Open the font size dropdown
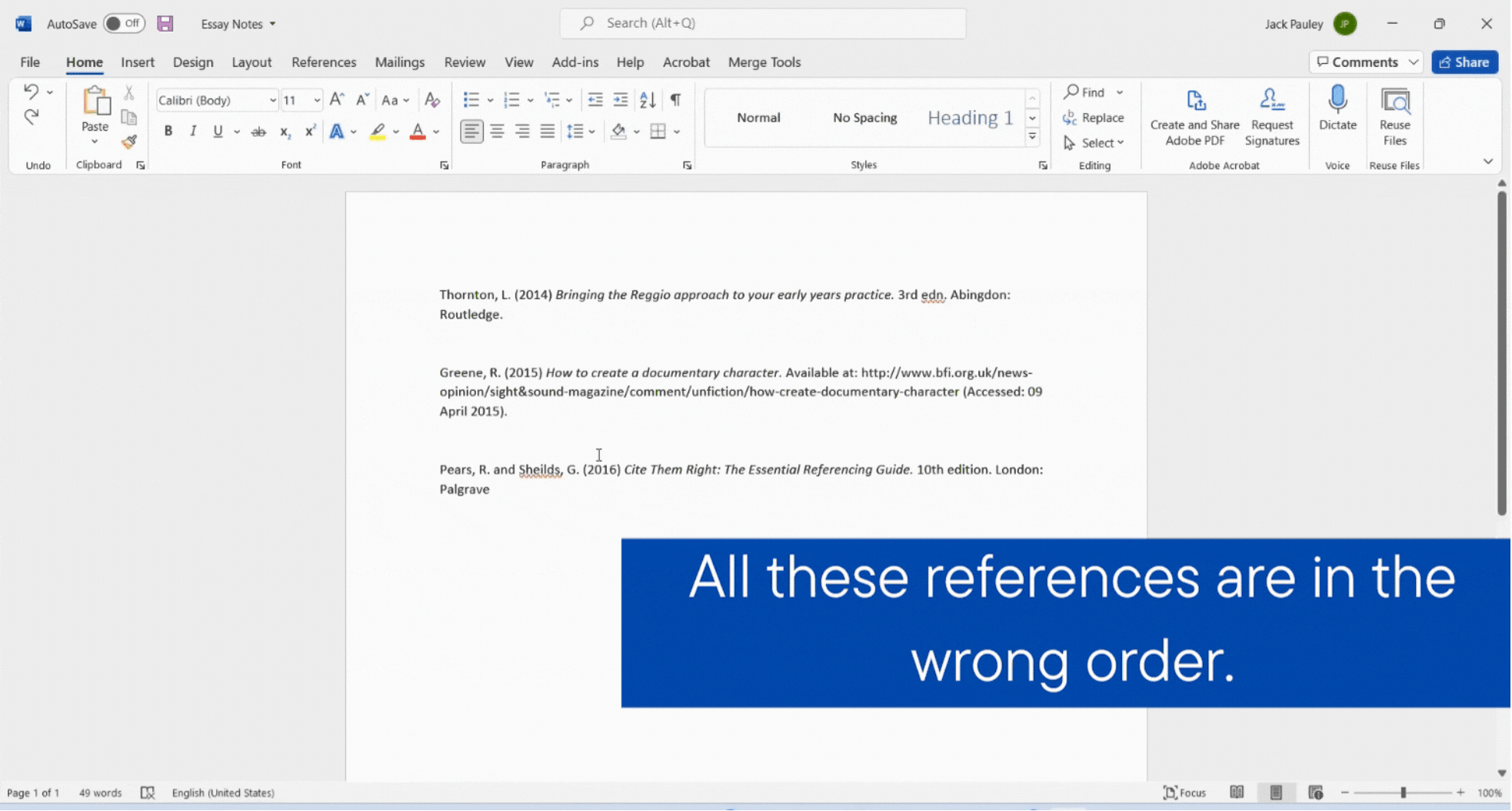Image resolution: width=1512 pixels, height=811 pixels. point(316,100)
